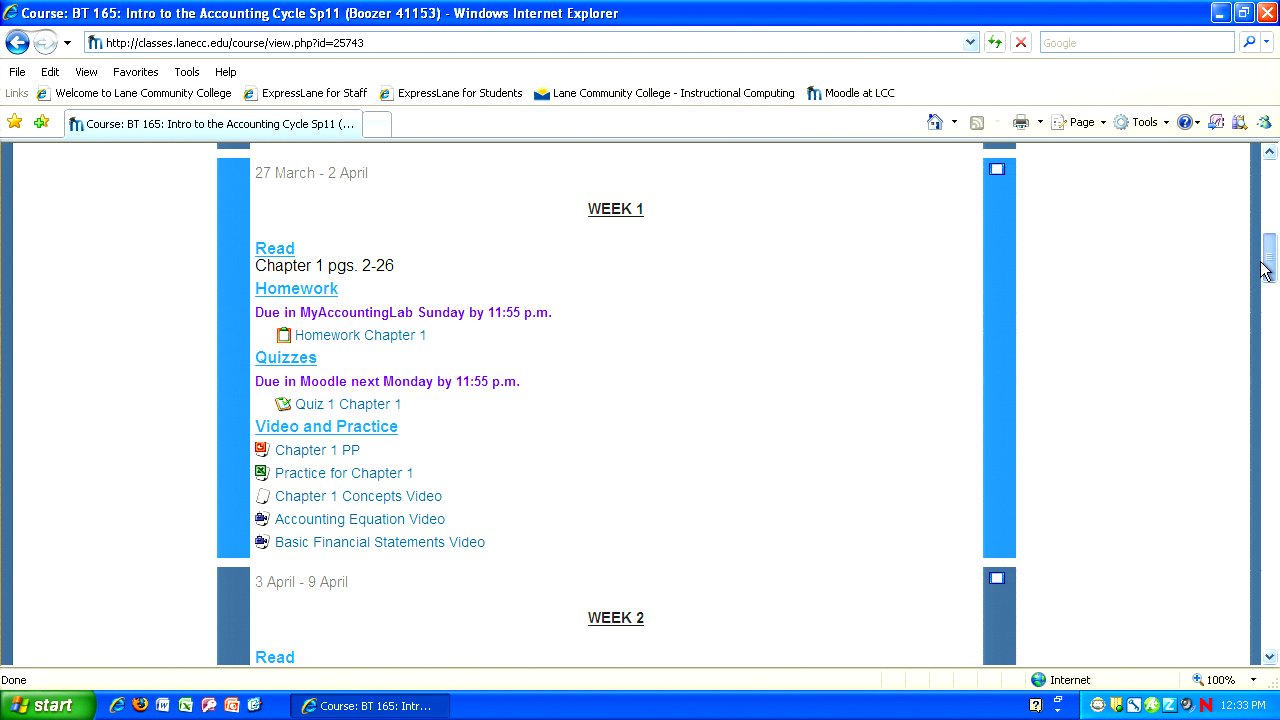Open the Tools dropdown in command bar
The width and height of the screenshot is (1280, 720).
click(x=1144, y=122)
